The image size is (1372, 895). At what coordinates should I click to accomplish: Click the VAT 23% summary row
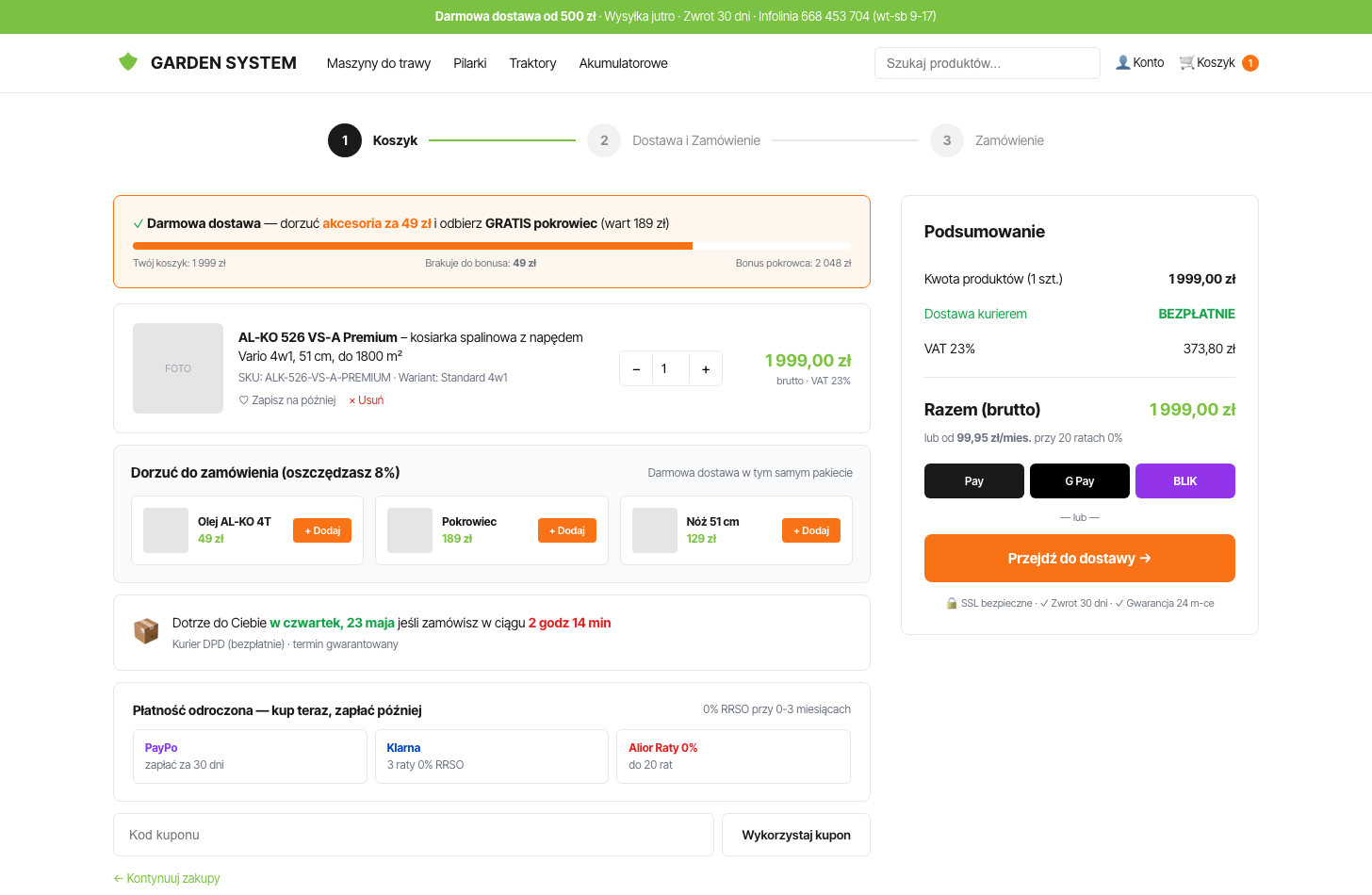[1080, 349]
